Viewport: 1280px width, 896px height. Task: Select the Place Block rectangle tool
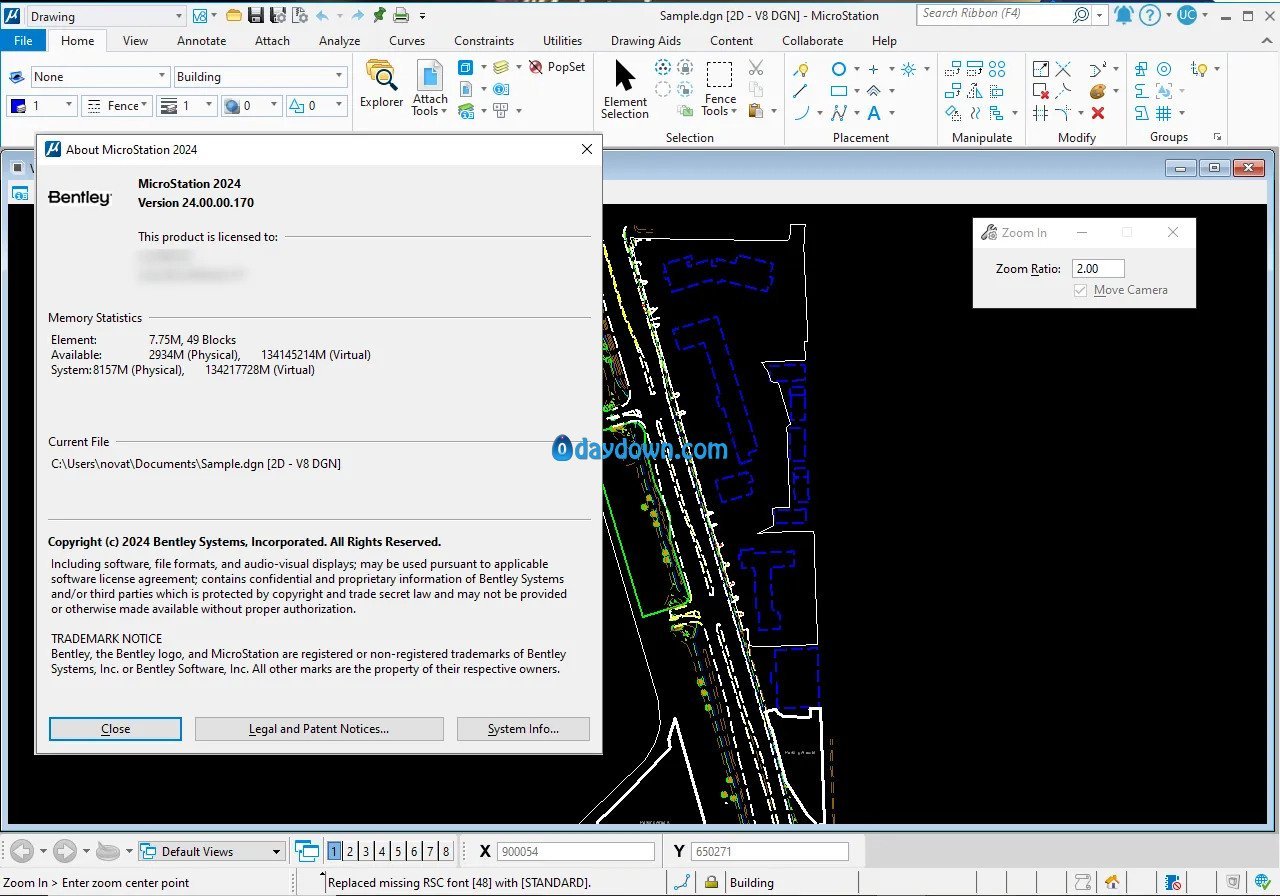(839, 91)
